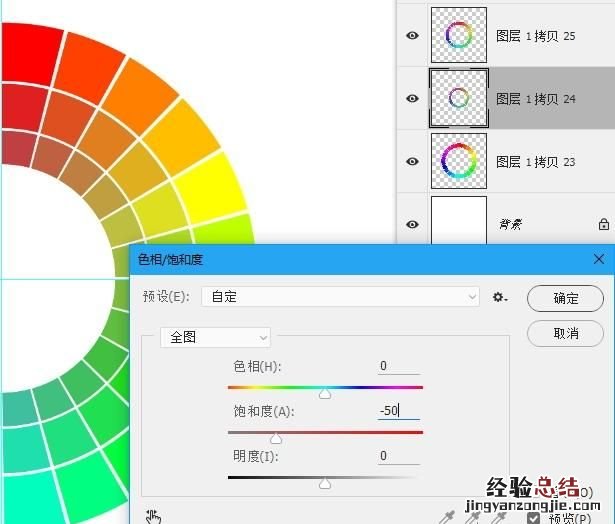
Task: Hide layer 图层 1 拷贝 24
Action: [412, 98]
